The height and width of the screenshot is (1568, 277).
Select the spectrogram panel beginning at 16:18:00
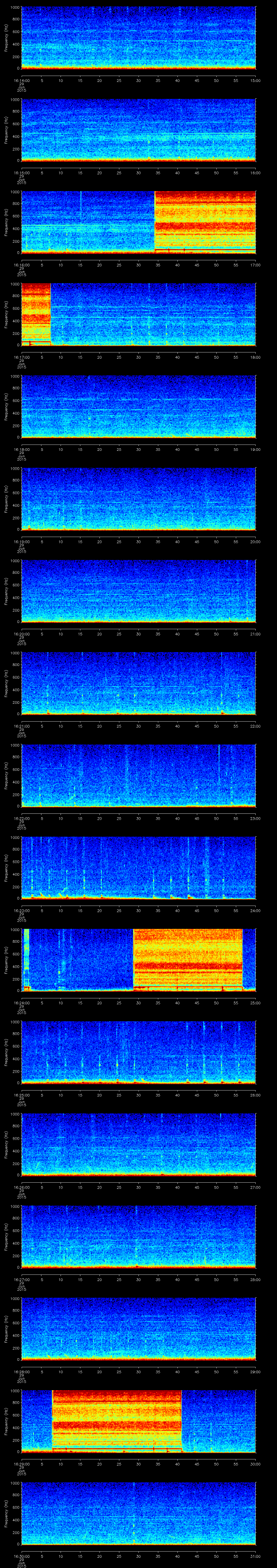(138, 407)
